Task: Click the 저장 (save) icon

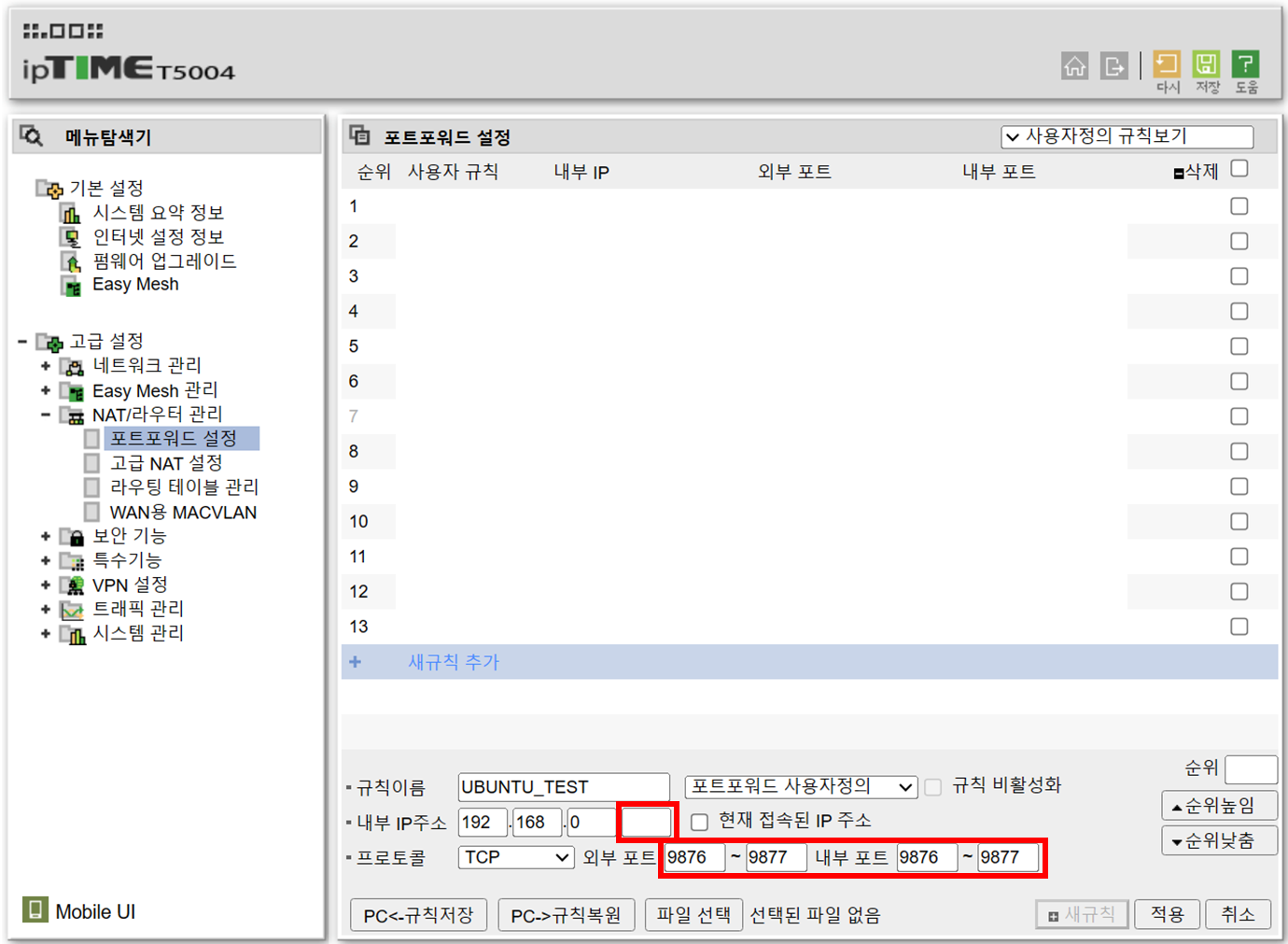Action: pos(1206,64)
